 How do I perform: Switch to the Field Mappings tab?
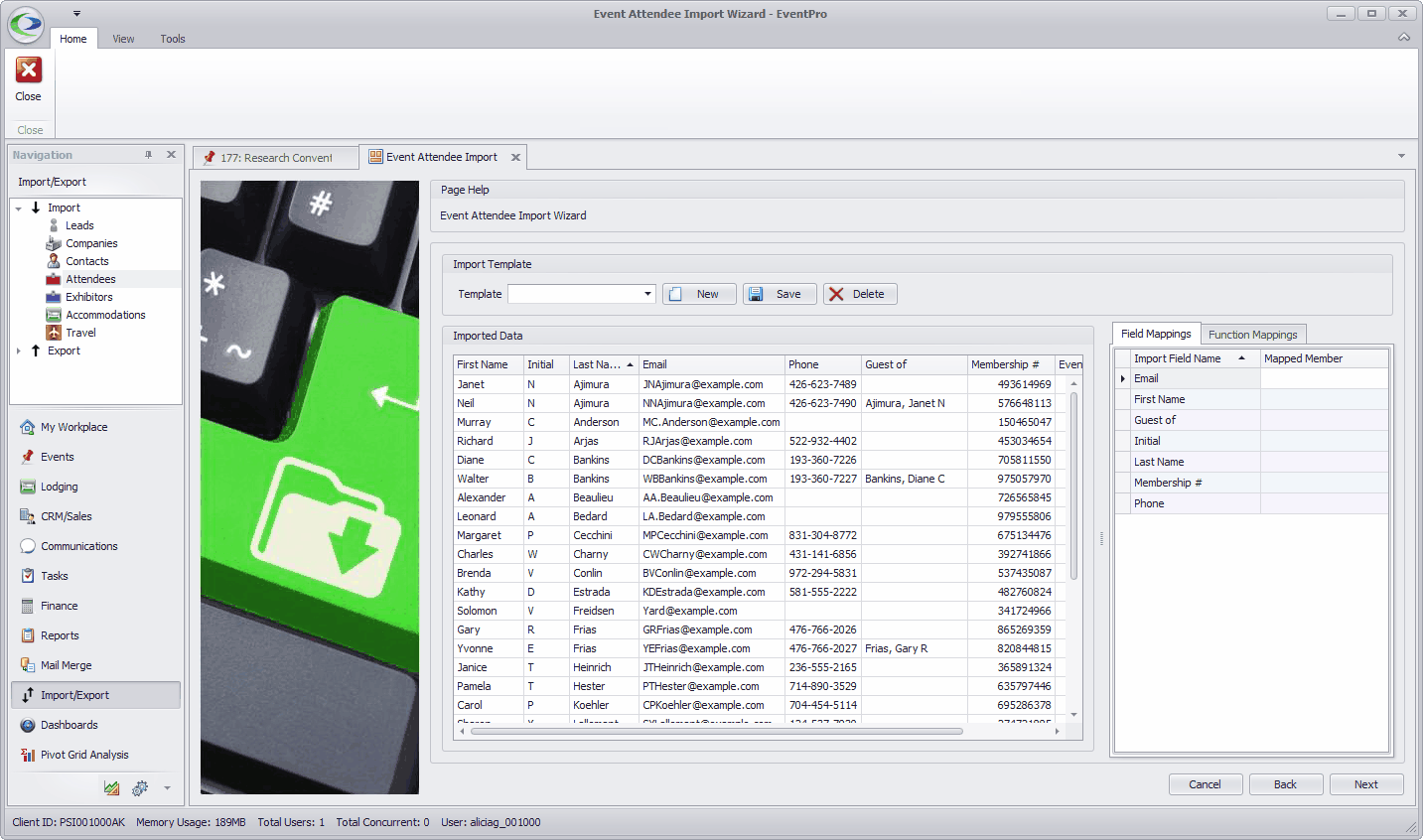(1156, 334)
